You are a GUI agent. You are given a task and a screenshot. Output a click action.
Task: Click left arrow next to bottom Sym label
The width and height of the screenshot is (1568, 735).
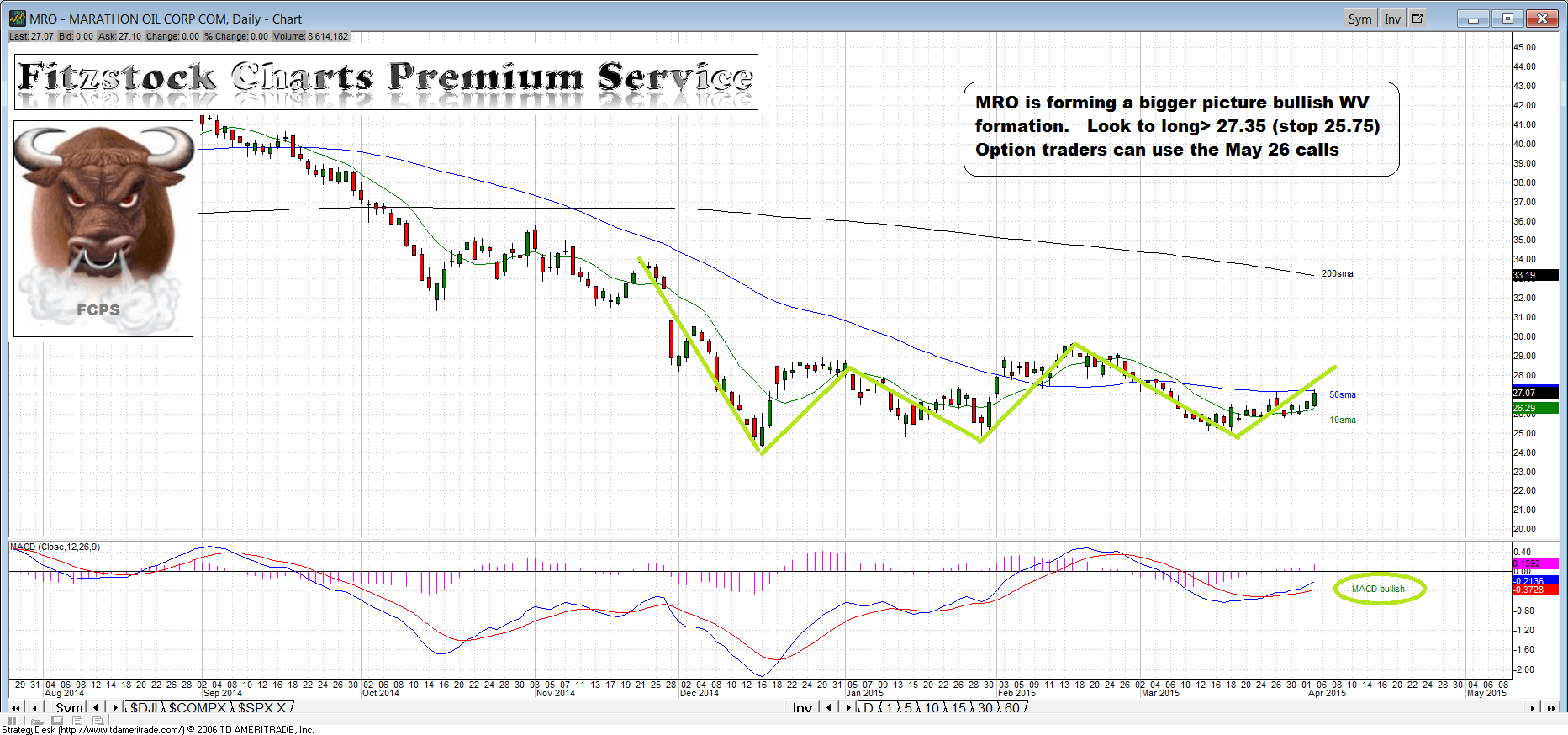tap(96, 708)
